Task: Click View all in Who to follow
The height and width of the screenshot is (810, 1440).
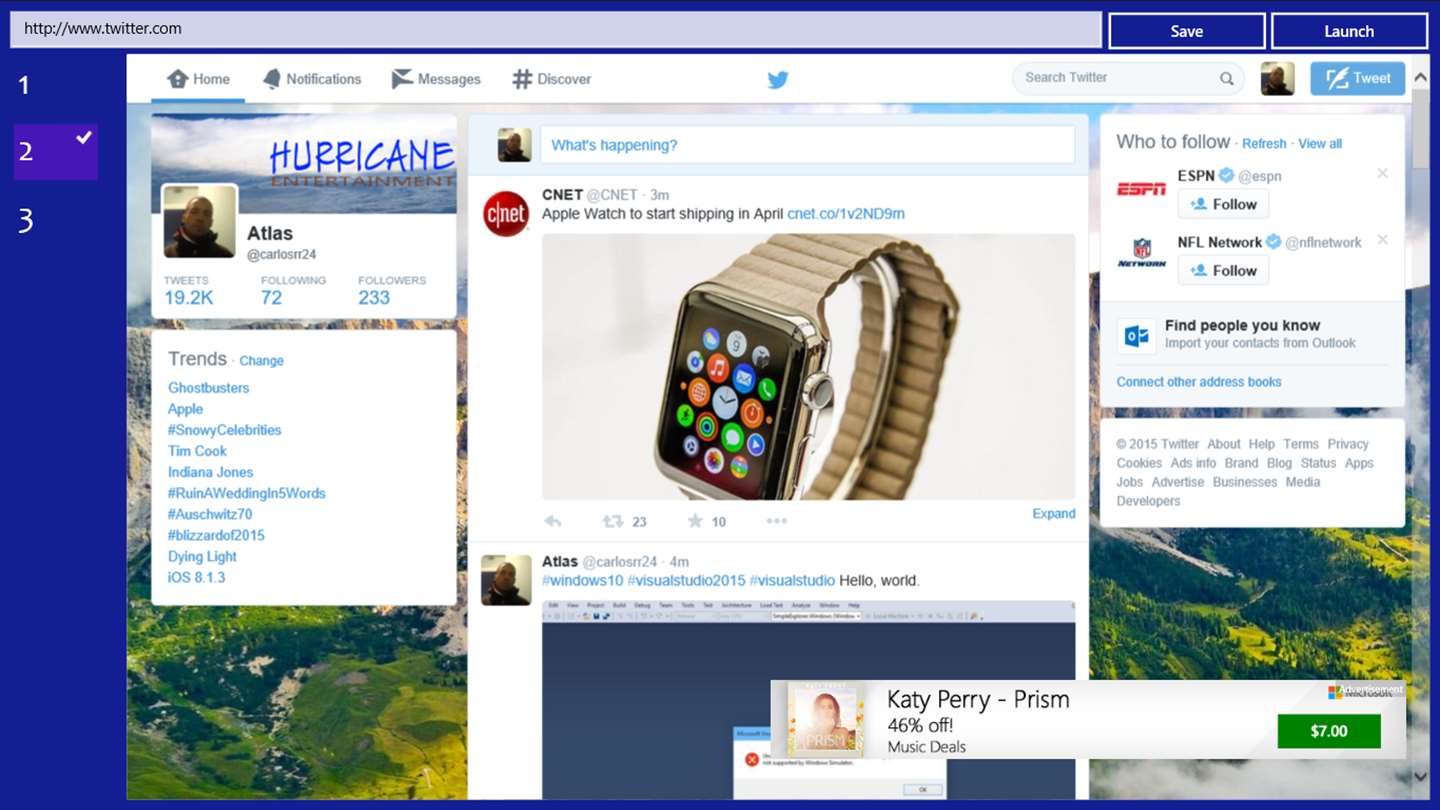Action: pyautogui.click(x=1320, y=144)
